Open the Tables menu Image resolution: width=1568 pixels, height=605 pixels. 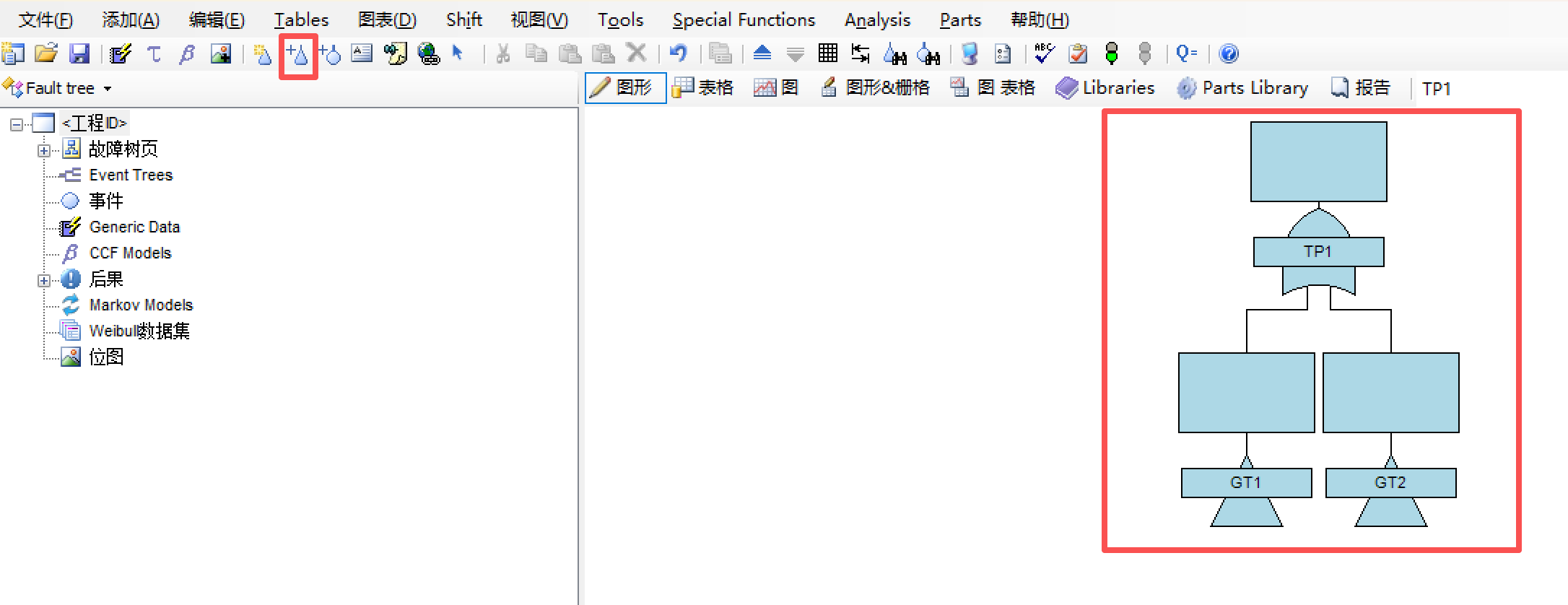pyautogui.click(x=301, y=19)
